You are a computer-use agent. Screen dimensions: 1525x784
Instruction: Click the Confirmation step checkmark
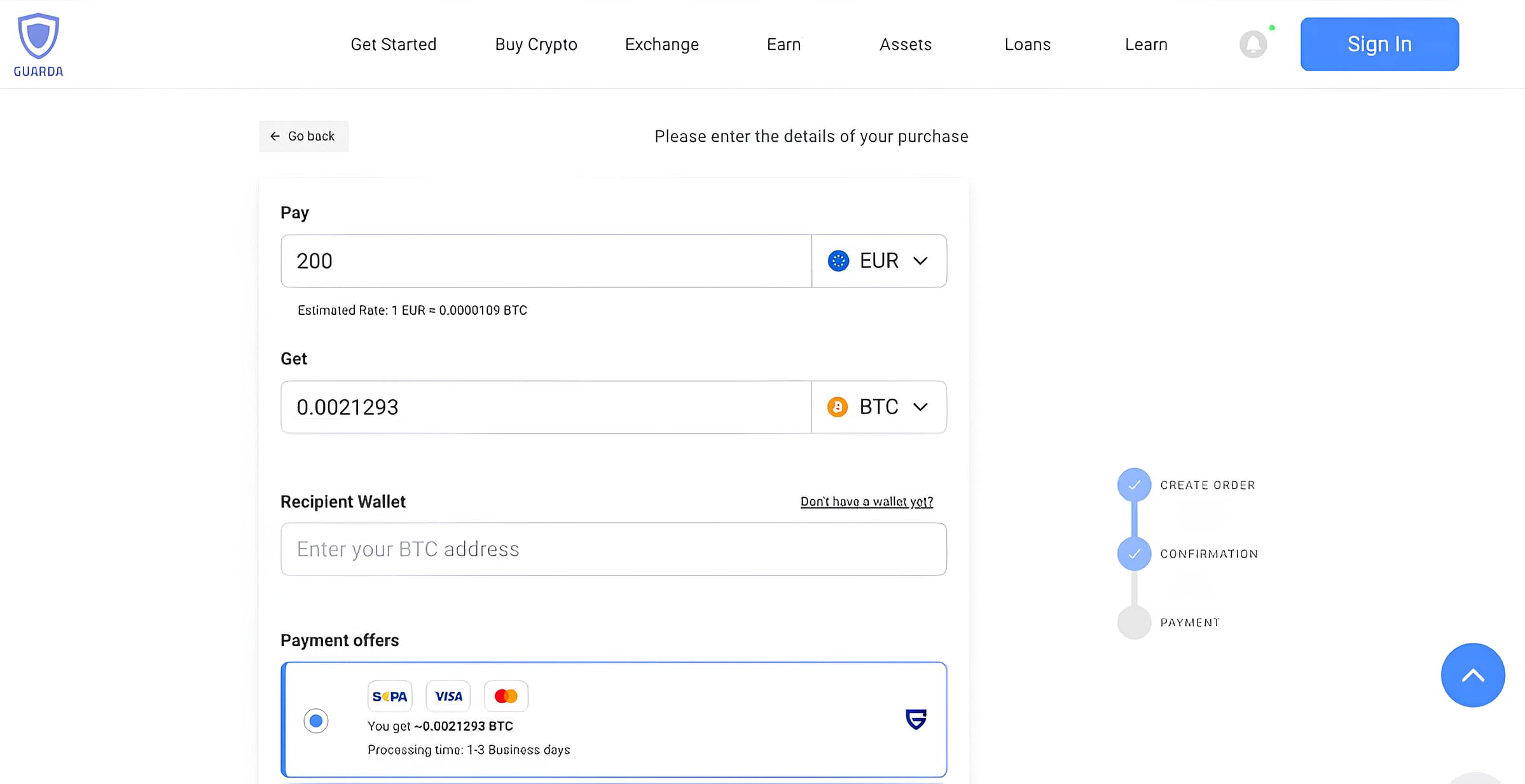coord(1134,554)
